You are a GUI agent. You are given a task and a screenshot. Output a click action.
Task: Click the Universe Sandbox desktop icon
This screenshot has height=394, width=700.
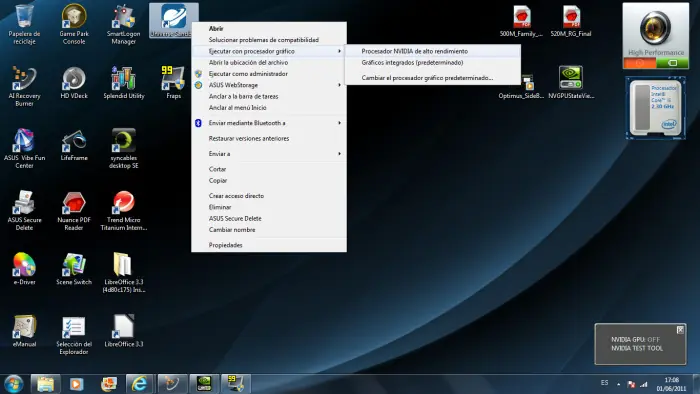tap(173, 21)
